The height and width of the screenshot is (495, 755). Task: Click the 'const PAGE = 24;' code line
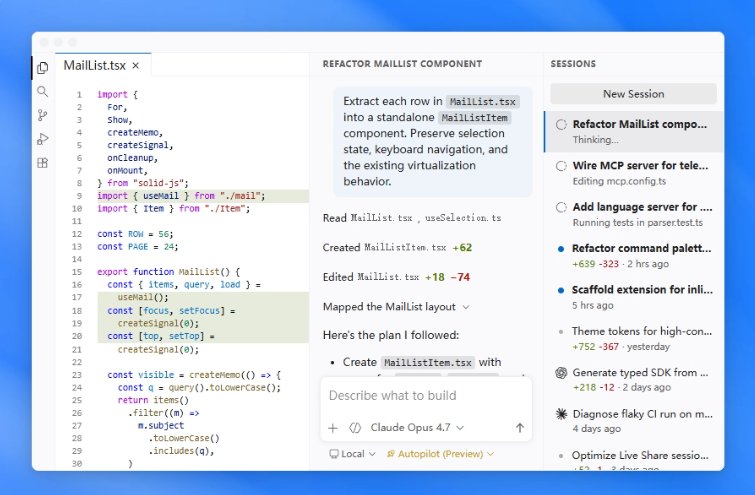[137, 247]
